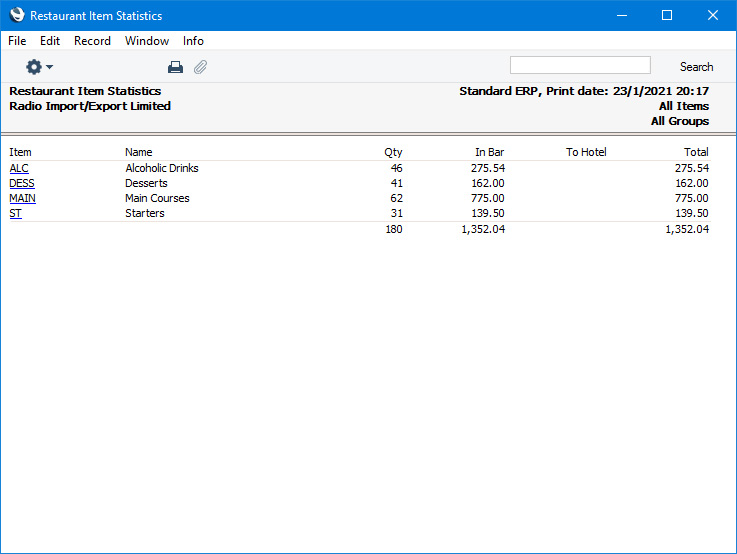
Task: Click the printer icon
Action: point(175,67)
